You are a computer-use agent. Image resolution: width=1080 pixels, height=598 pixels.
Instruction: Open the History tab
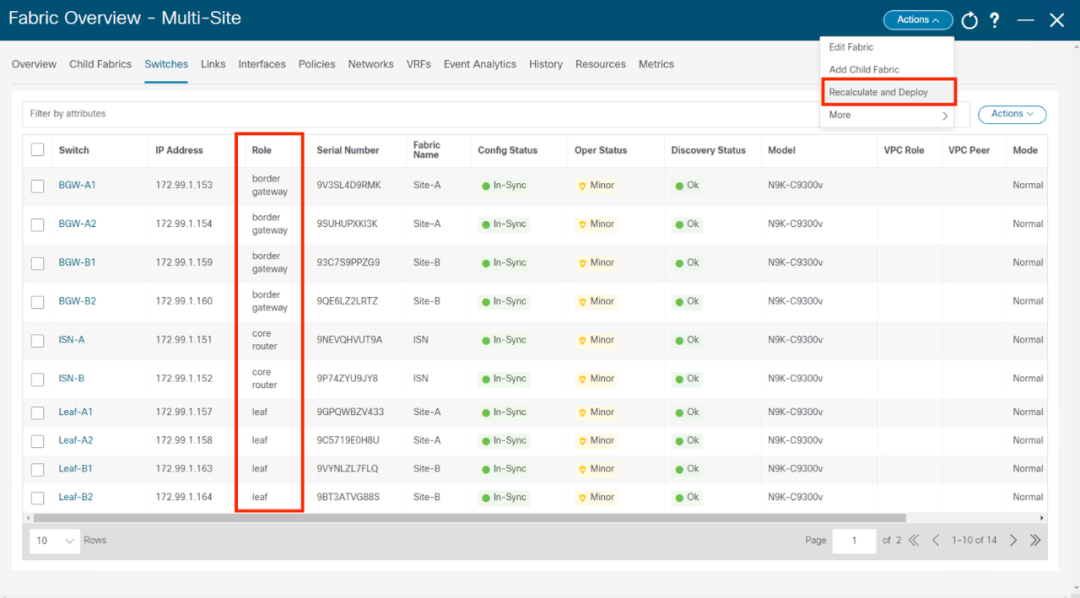coord(546,64)
